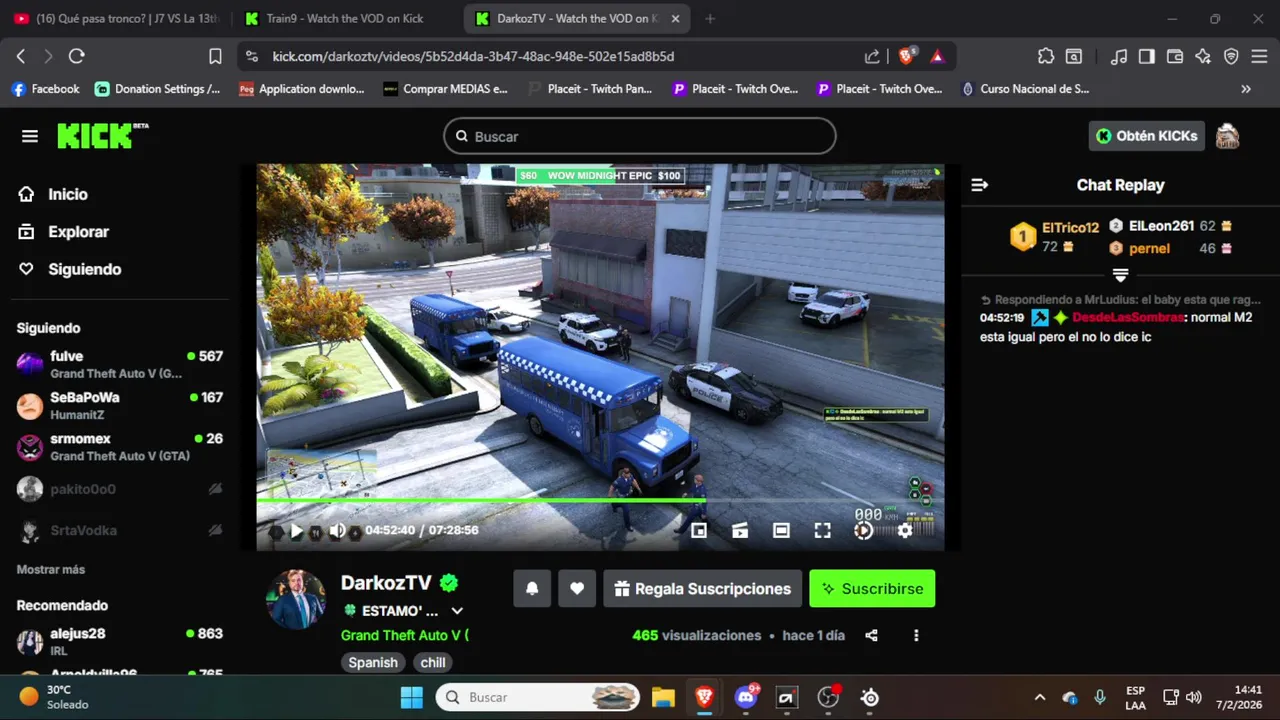Focus the Kick Buscar search field

(640, 136)
